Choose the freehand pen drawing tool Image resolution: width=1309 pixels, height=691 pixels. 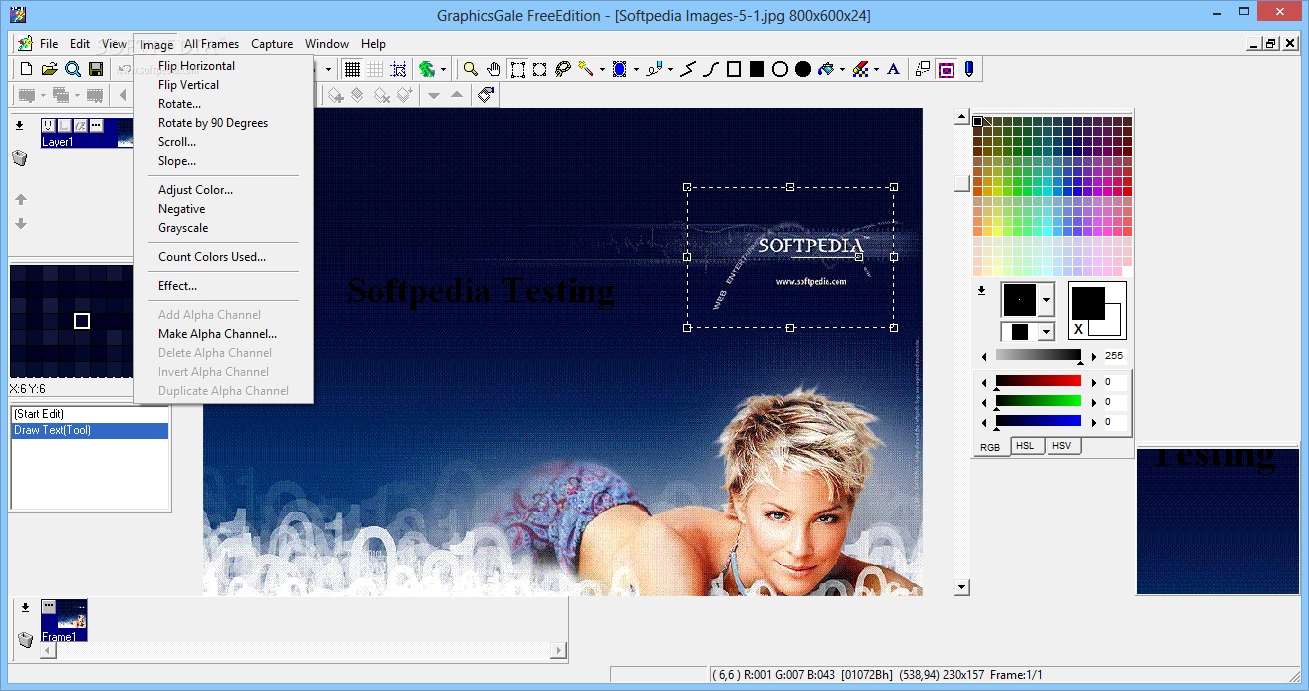click(653, 69)
